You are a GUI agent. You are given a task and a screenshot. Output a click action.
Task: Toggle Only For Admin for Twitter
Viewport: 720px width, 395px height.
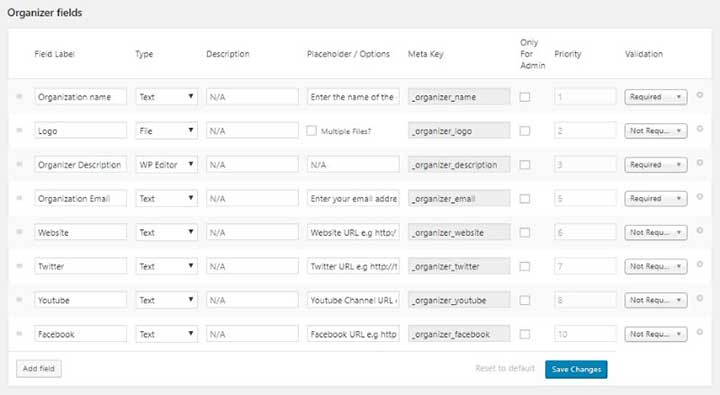[x=525, y=266]
